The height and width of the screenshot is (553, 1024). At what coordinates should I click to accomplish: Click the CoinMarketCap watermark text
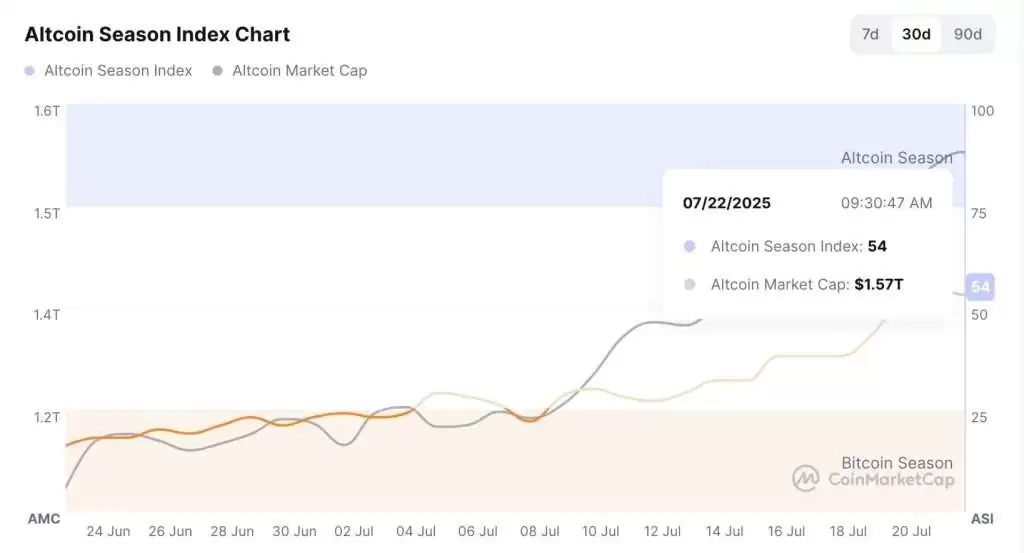pyautogui.click(x=891, y=479)
